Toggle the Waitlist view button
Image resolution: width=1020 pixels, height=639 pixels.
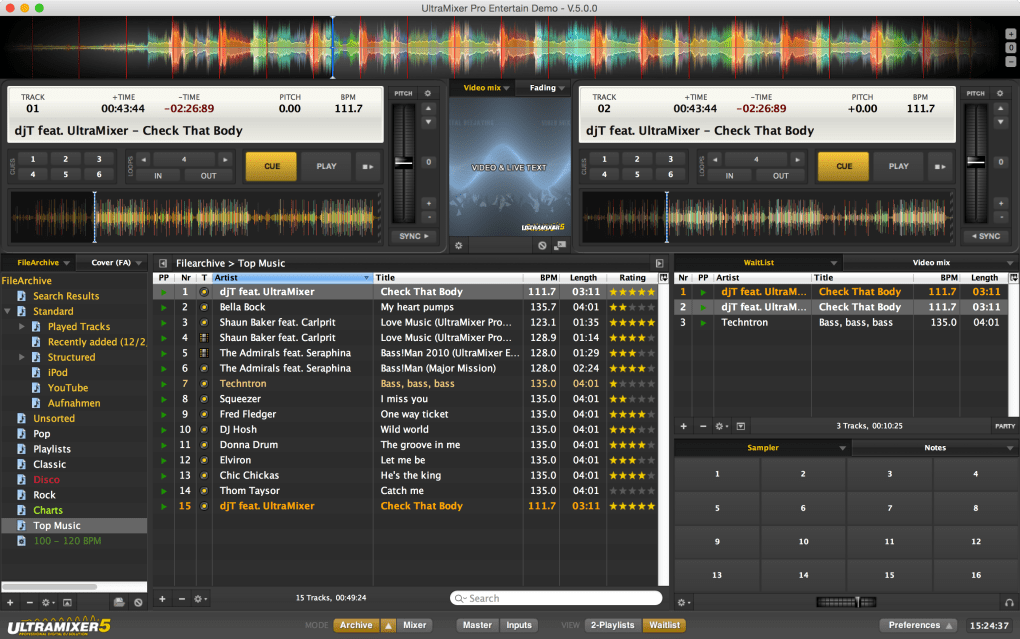(664, 625)
